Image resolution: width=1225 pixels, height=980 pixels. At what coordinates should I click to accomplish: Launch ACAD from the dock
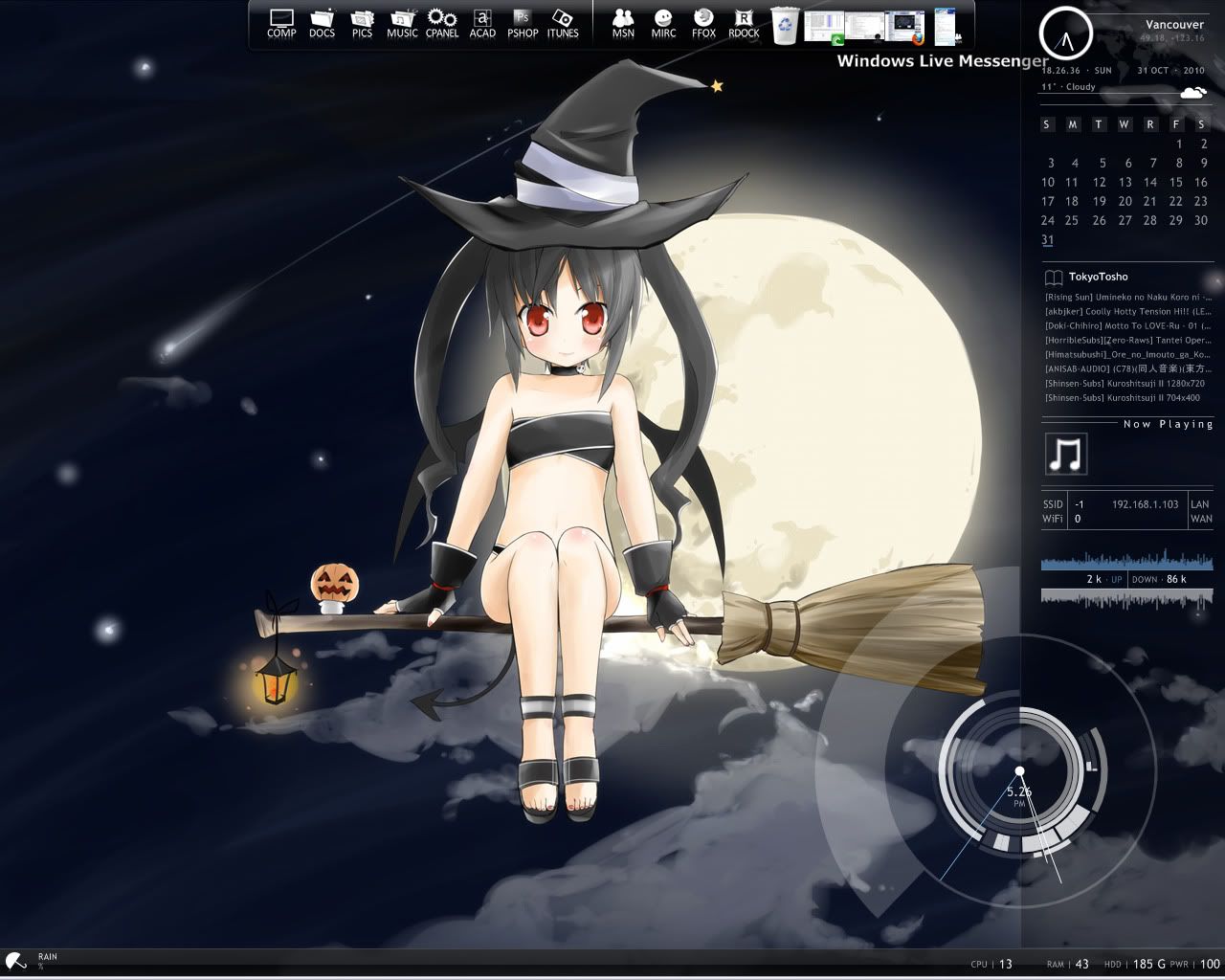tap(482, 23)
